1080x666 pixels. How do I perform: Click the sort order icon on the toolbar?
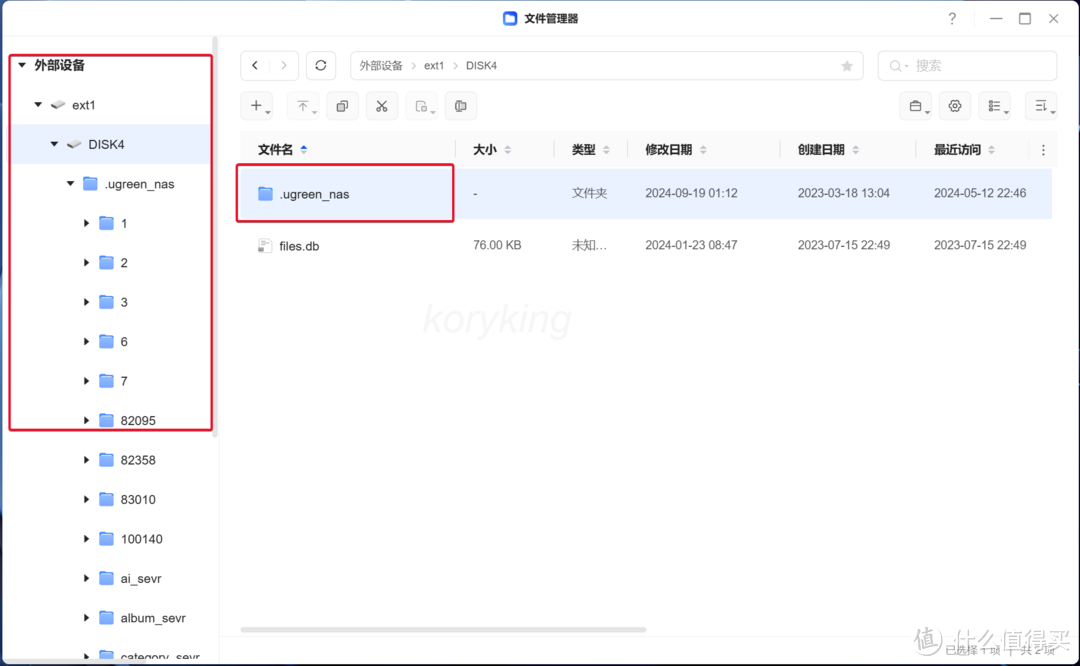tap(1041, 105)
